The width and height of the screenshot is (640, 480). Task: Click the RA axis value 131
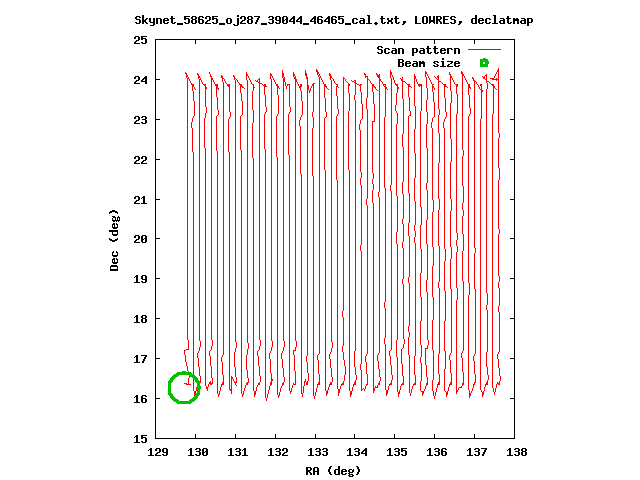point(238,452)
